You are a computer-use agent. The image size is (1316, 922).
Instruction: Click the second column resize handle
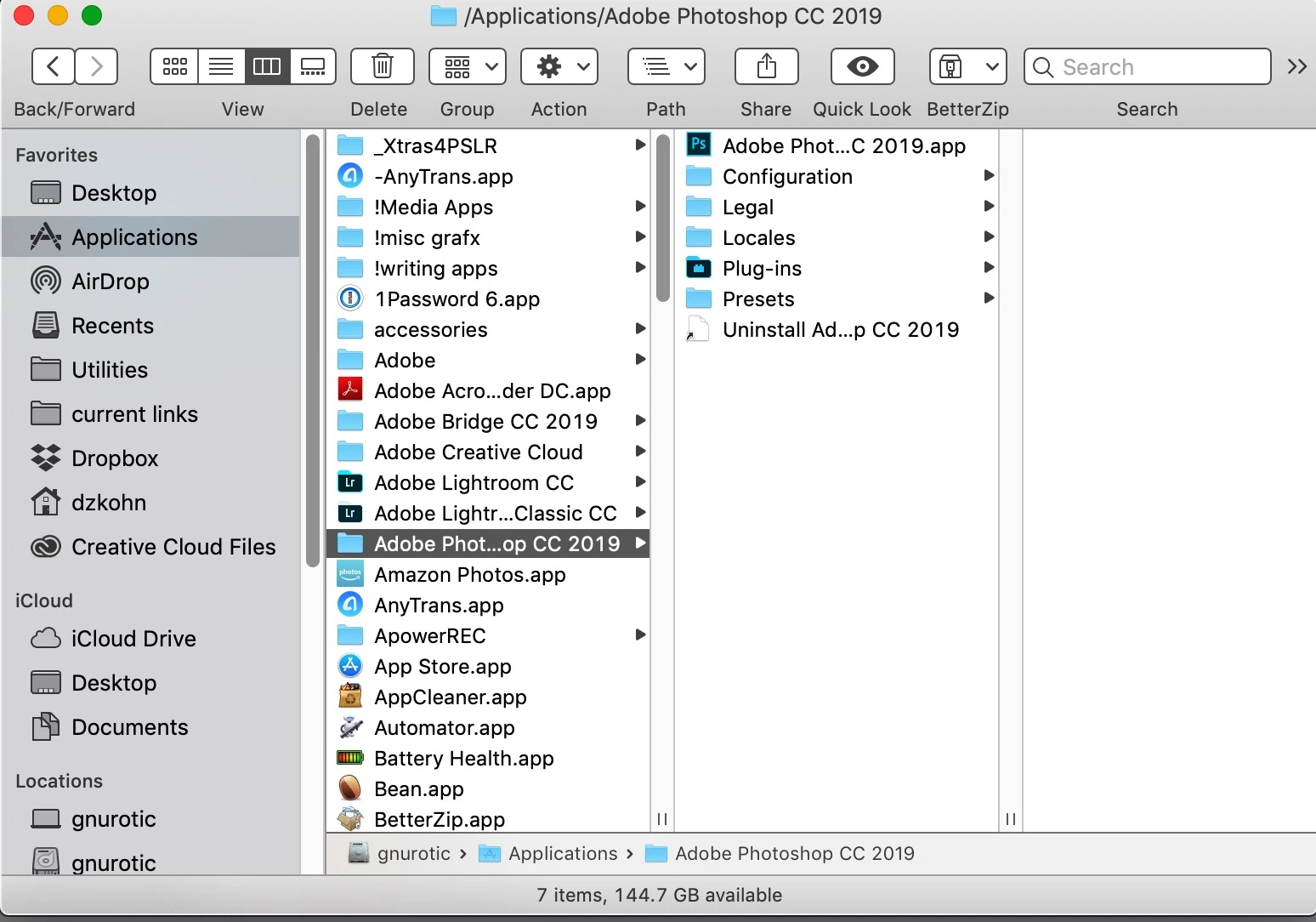coord(1011,819)
